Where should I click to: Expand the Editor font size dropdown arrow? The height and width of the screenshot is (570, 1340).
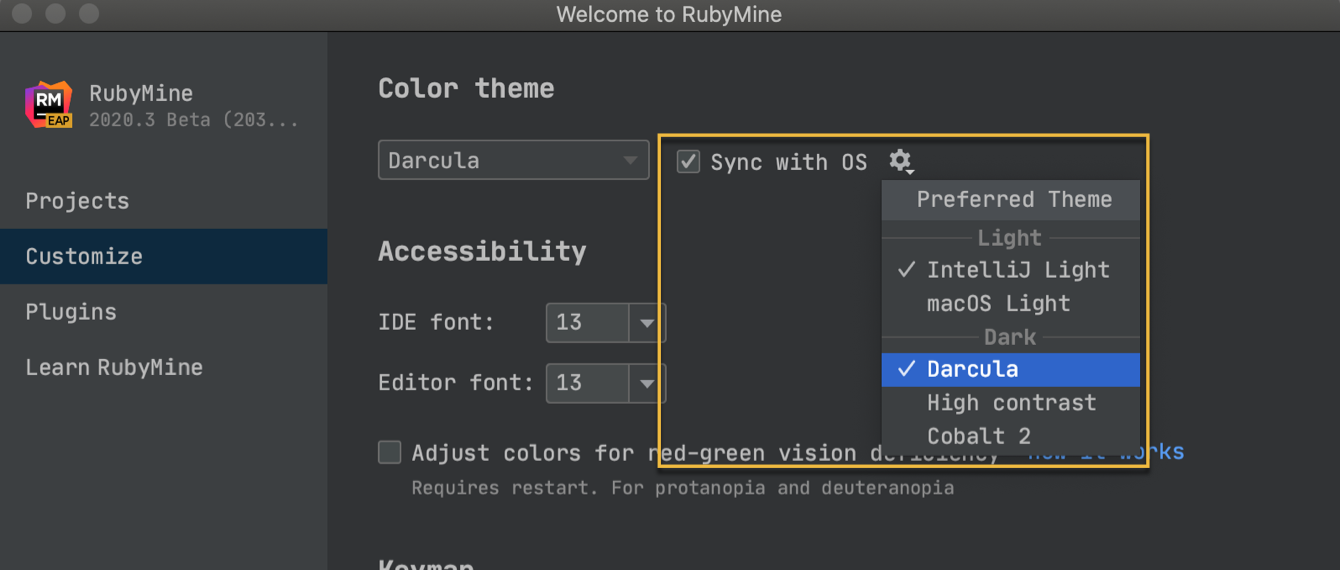(x=647, y=383)
